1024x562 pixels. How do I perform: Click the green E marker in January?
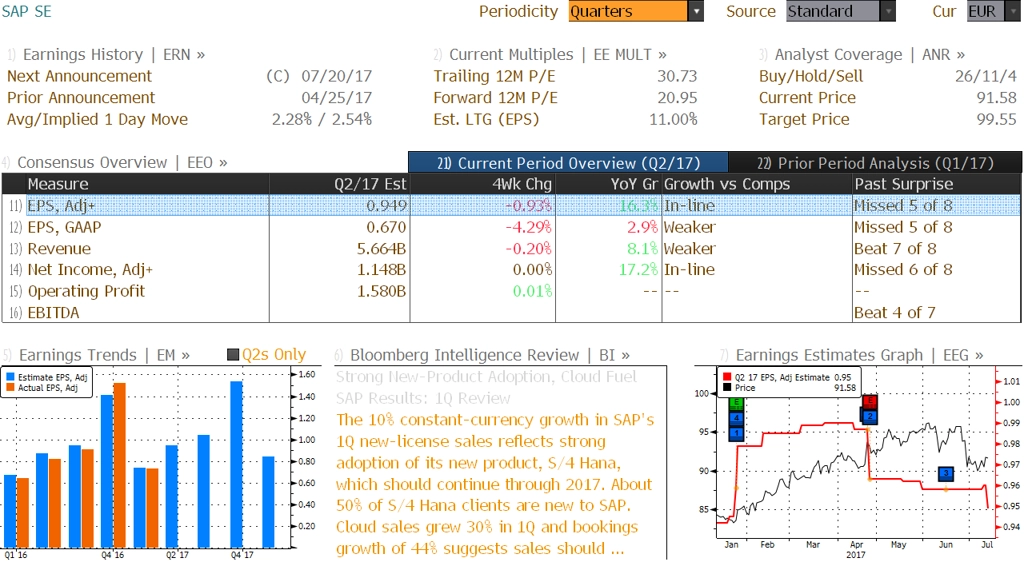tap(737, 403)
